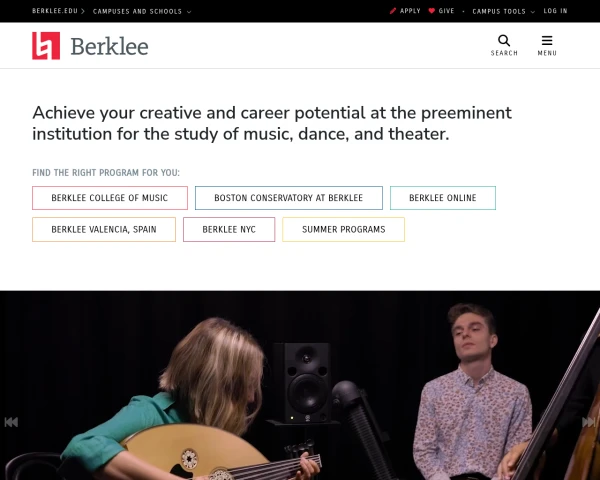Viewport: 600px width, 480px height.
Task: Open the Berklee Online program button
Action: coord(442,198)
